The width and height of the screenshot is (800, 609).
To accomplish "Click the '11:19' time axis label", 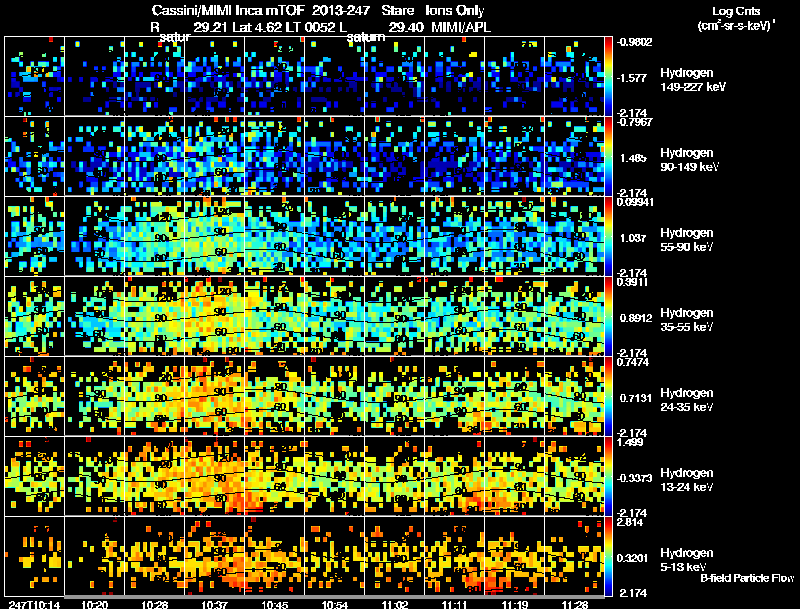I will [x=515, y=604].
